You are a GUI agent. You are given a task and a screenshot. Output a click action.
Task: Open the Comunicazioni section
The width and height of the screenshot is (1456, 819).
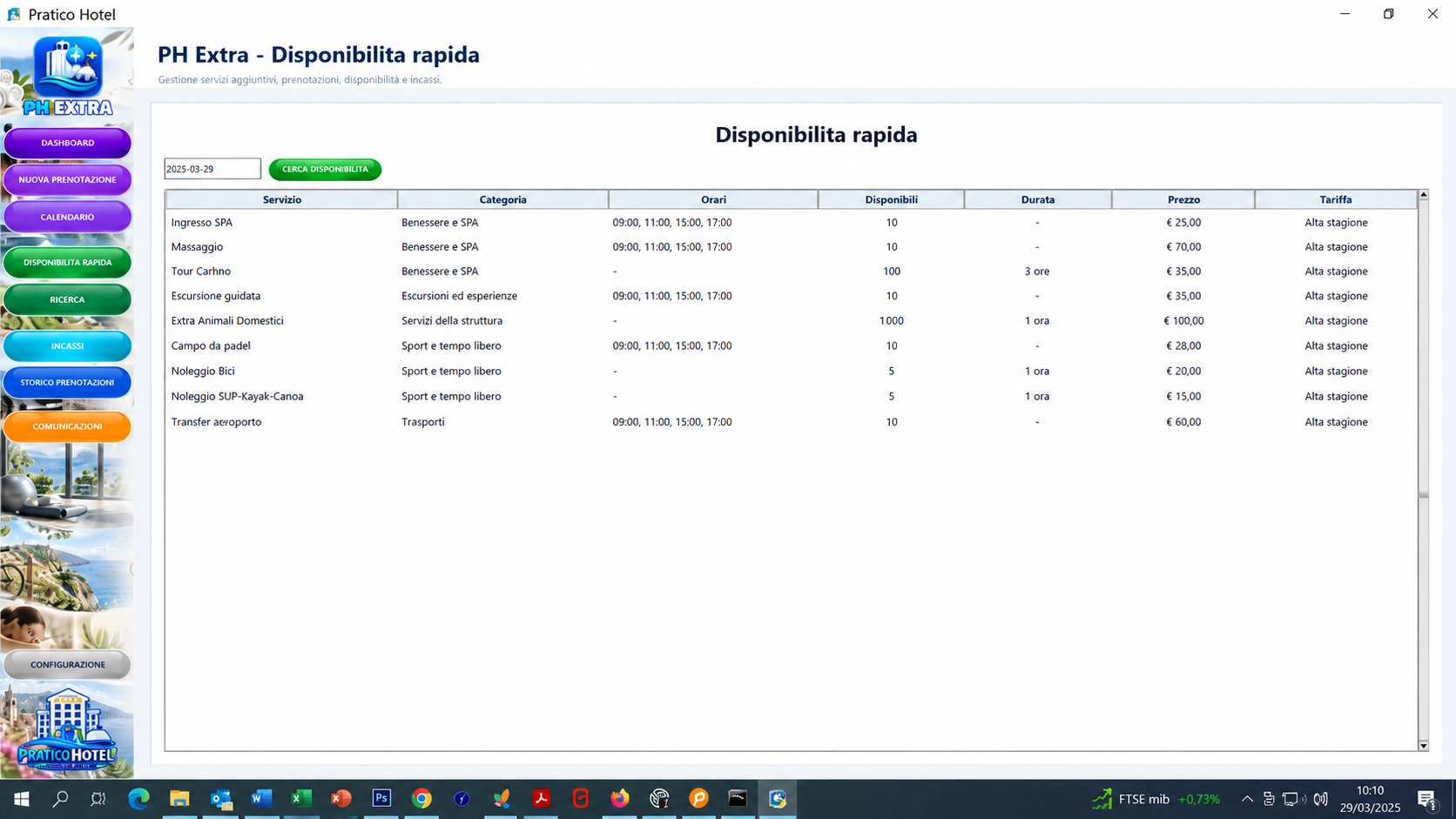pyautogui.click(x=67, y=426)
